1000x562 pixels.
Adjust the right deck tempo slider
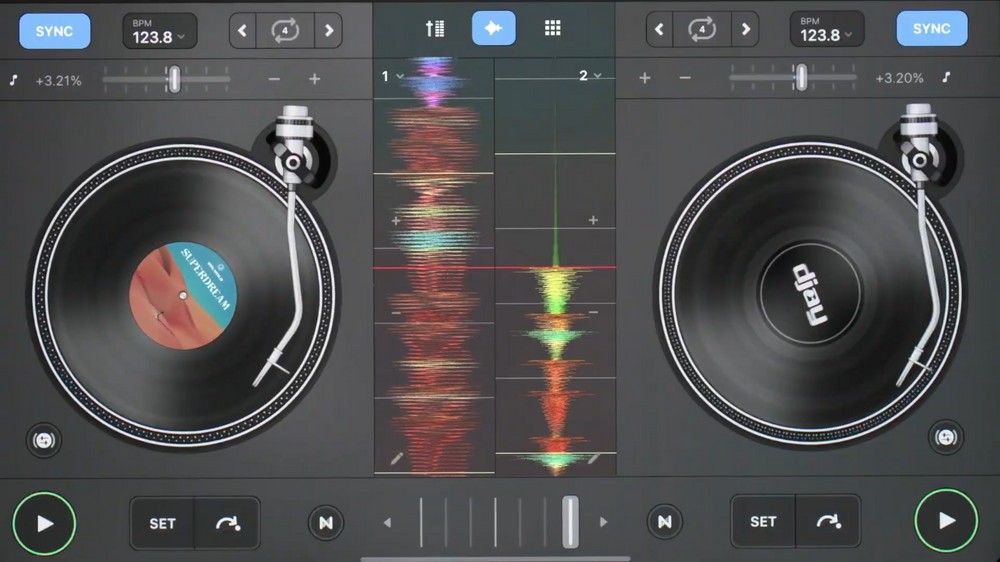pos(801,77)
